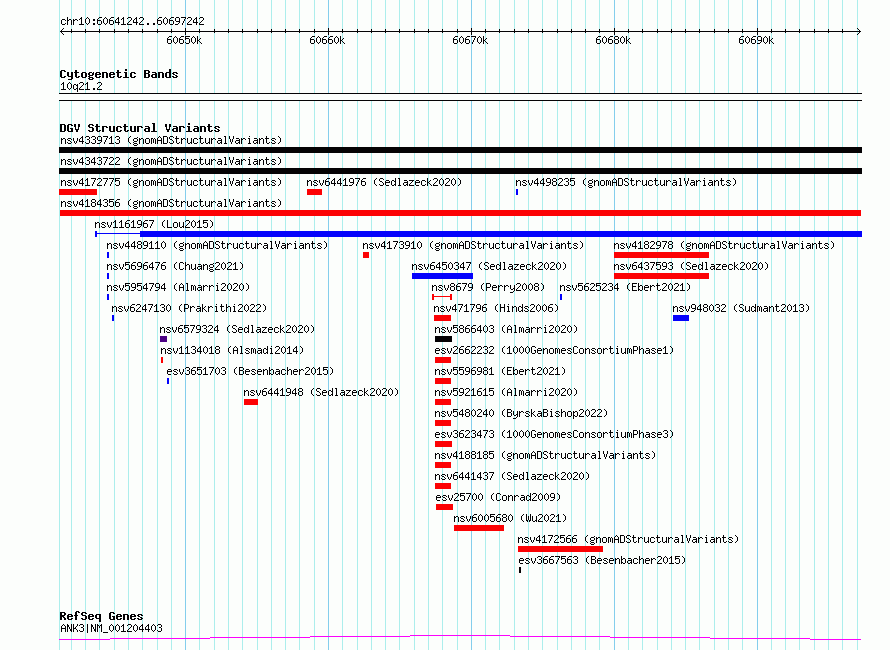Select esv25700 (Conrad2009) label
This screenshot has width=890, height=650.
(x=498, y=497)
